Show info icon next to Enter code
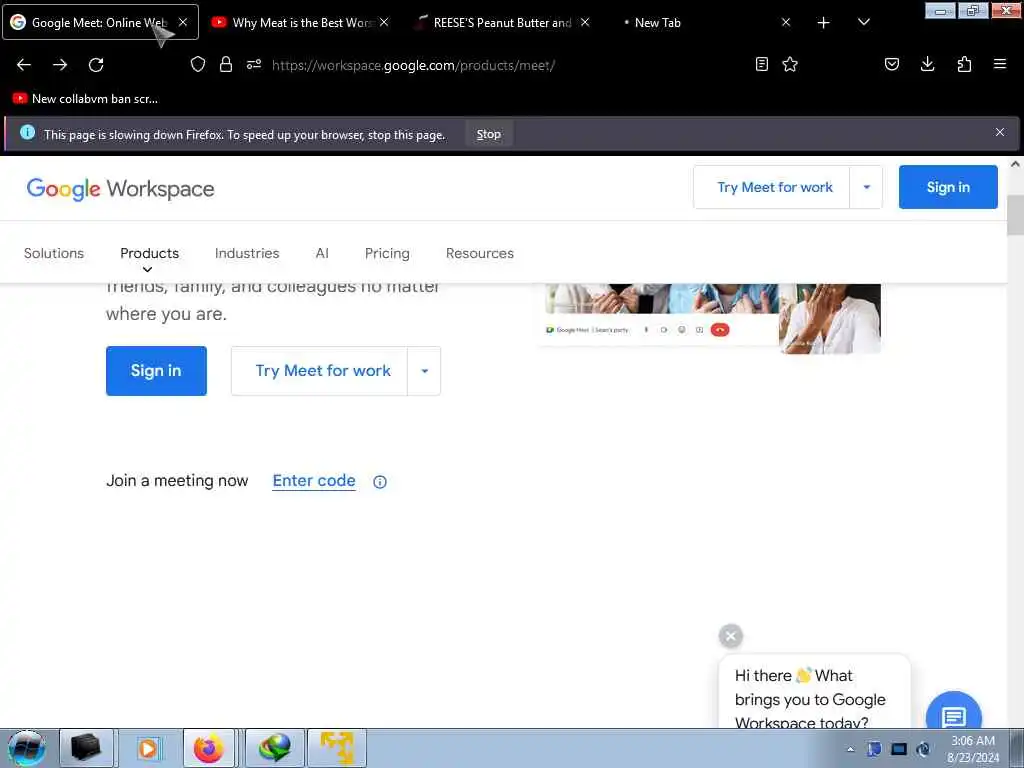This screenshot has height=768, width=1024. 379,482
